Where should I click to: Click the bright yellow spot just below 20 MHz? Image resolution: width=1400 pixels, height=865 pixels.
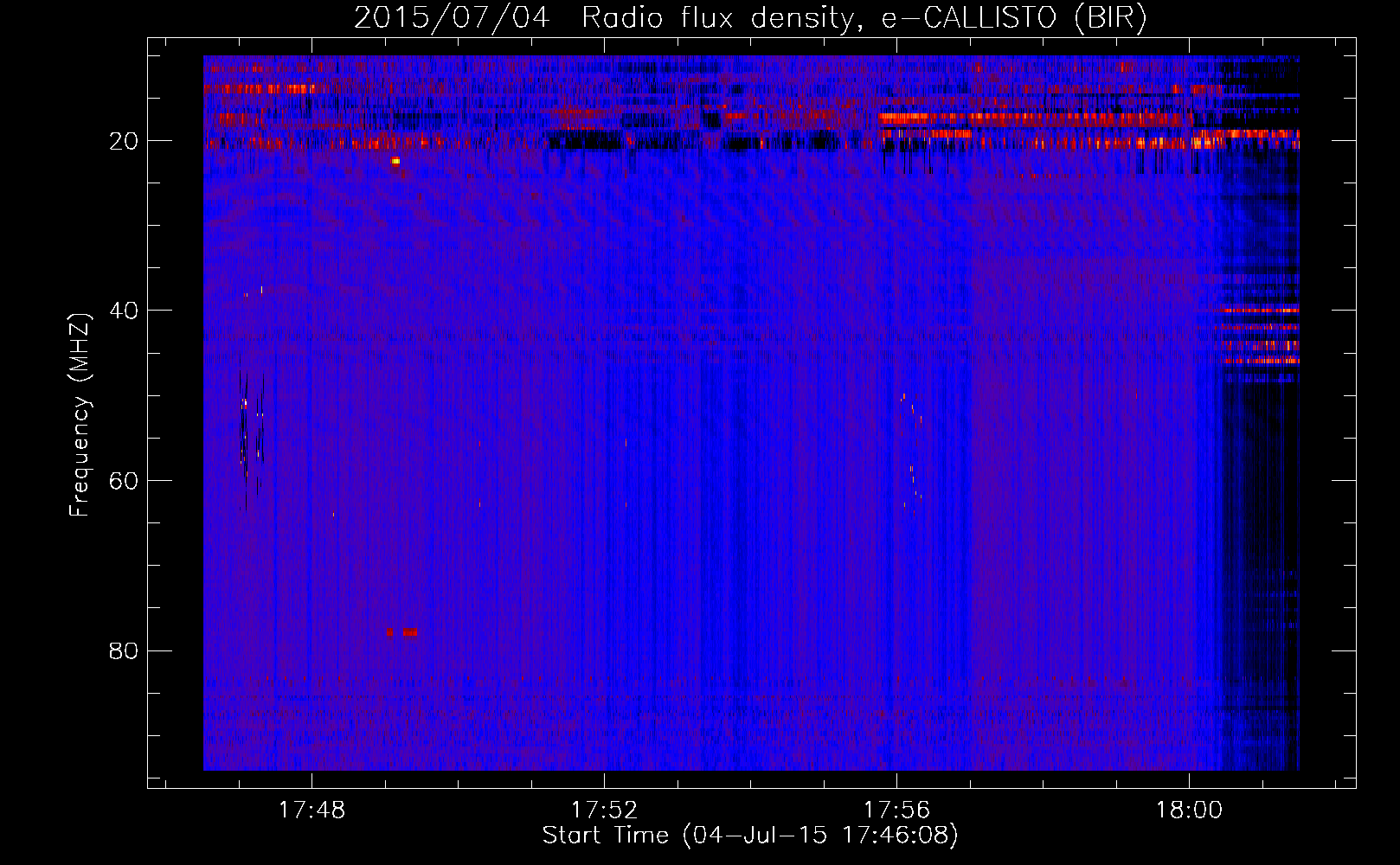(x=395, y=161)
